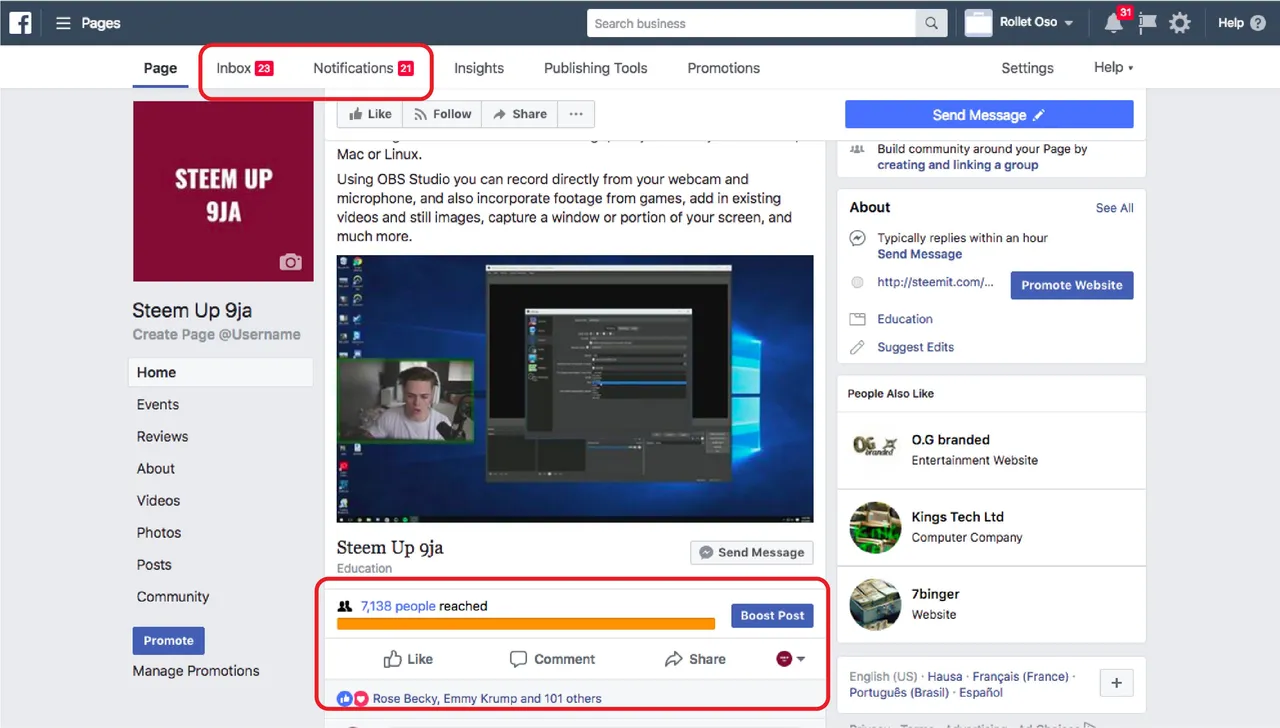Select Events in the left sidebar

click(x=158, y=404)
